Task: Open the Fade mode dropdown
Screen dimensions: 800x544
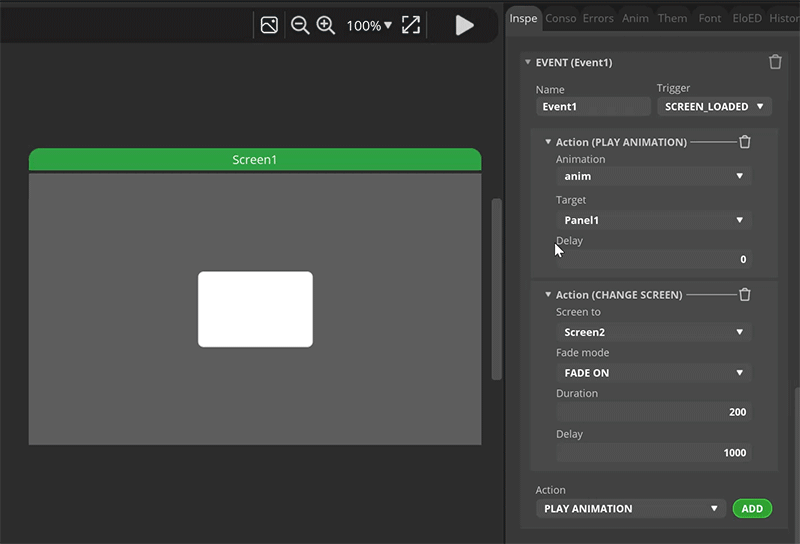Action: coord(653,373)
